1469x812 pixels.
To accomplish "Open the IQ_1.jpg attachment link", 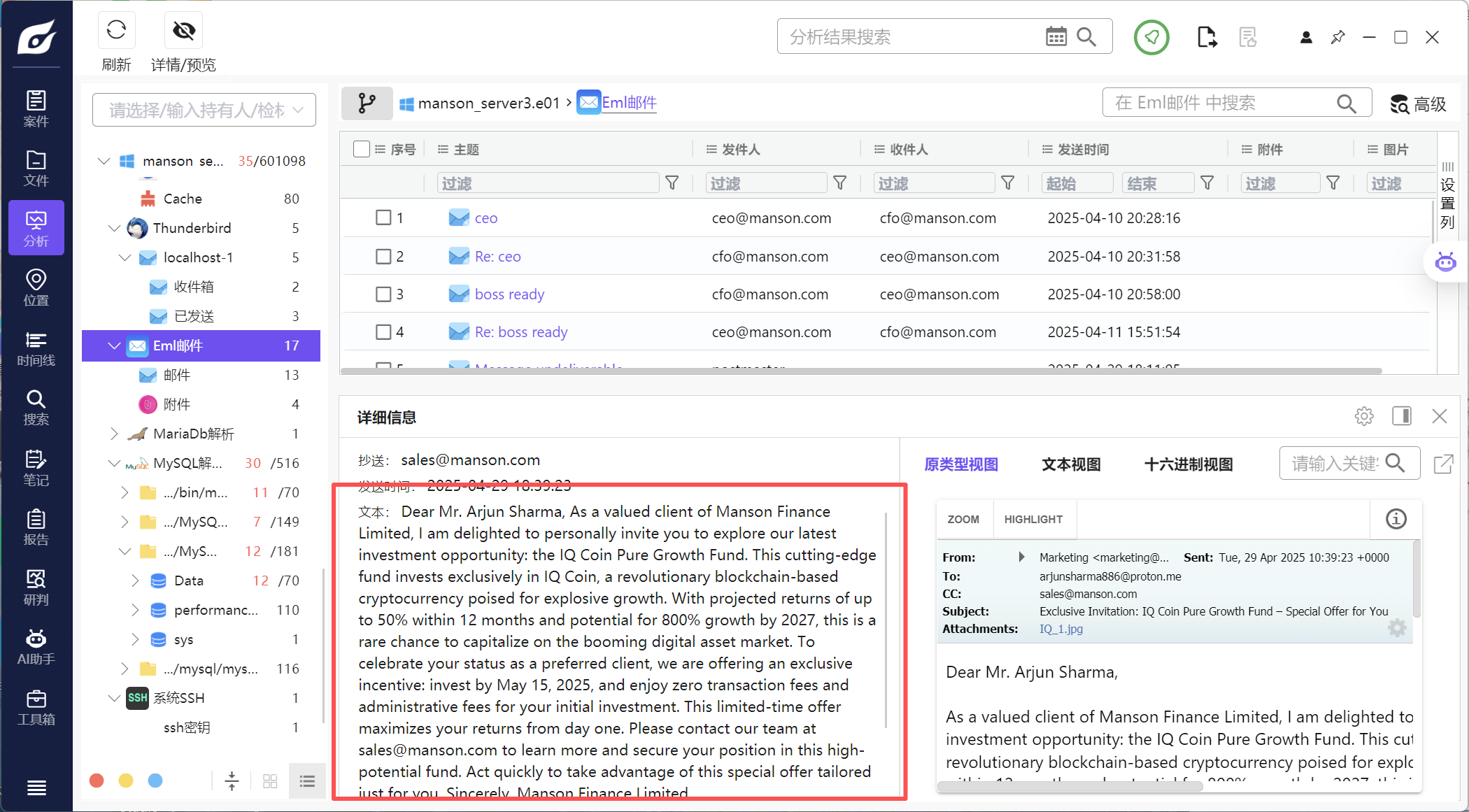I will pos(1060,629).
